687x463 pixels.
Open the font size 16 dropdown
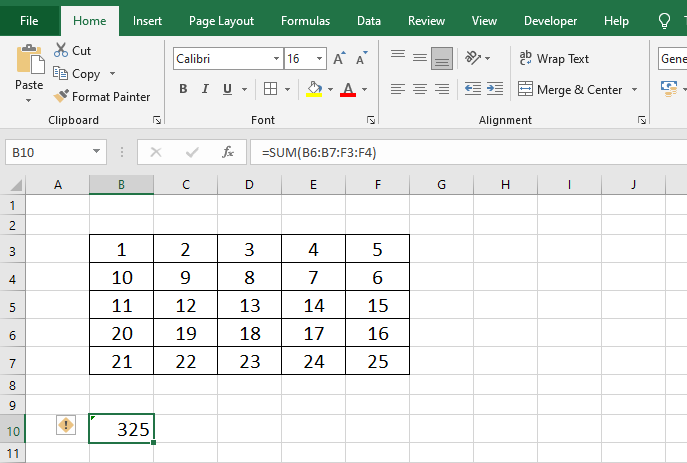point(319,59)
